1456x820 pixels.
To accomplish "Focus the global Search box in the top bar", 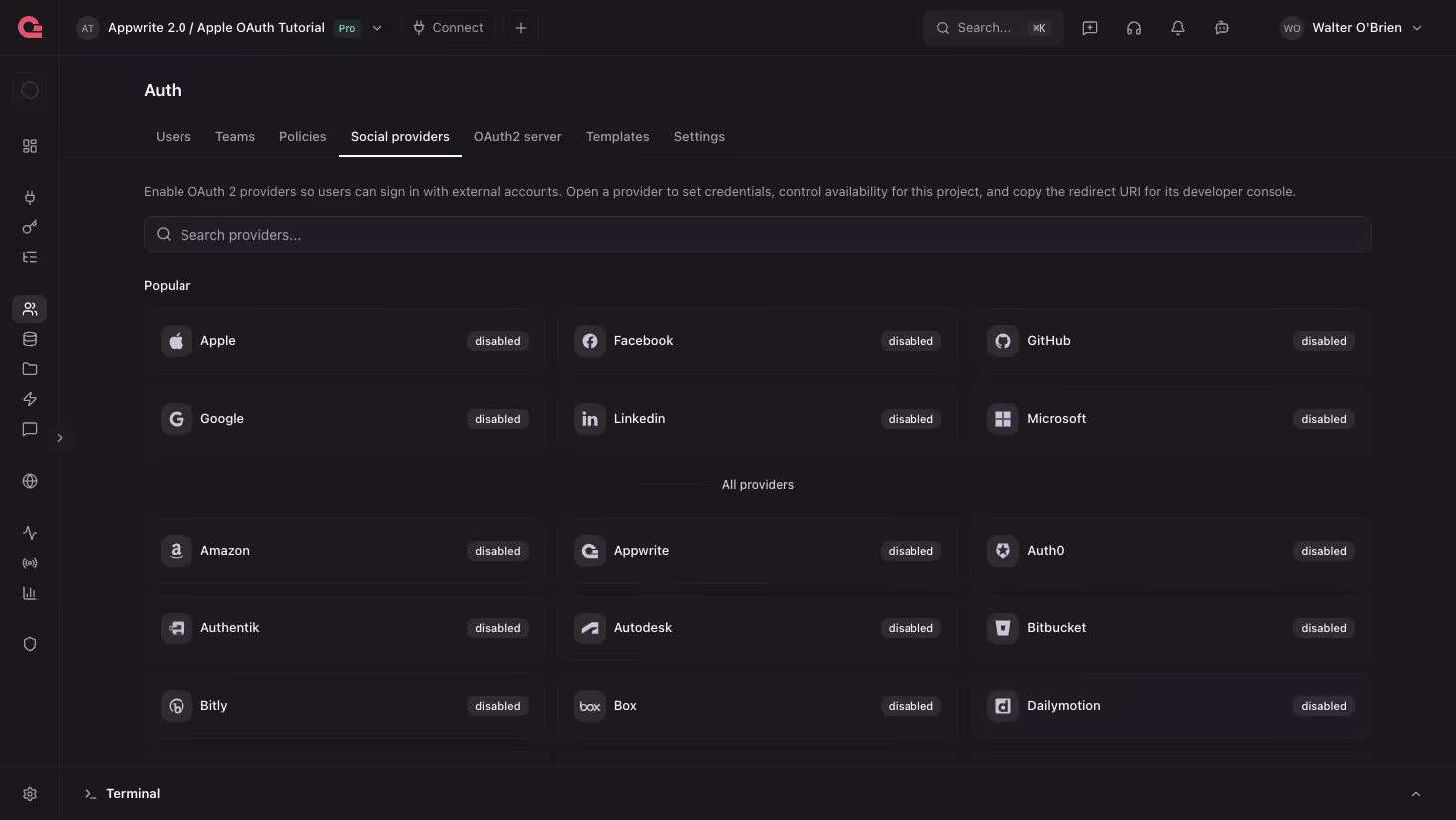I will pyautogui.click(x=993, y=28).
